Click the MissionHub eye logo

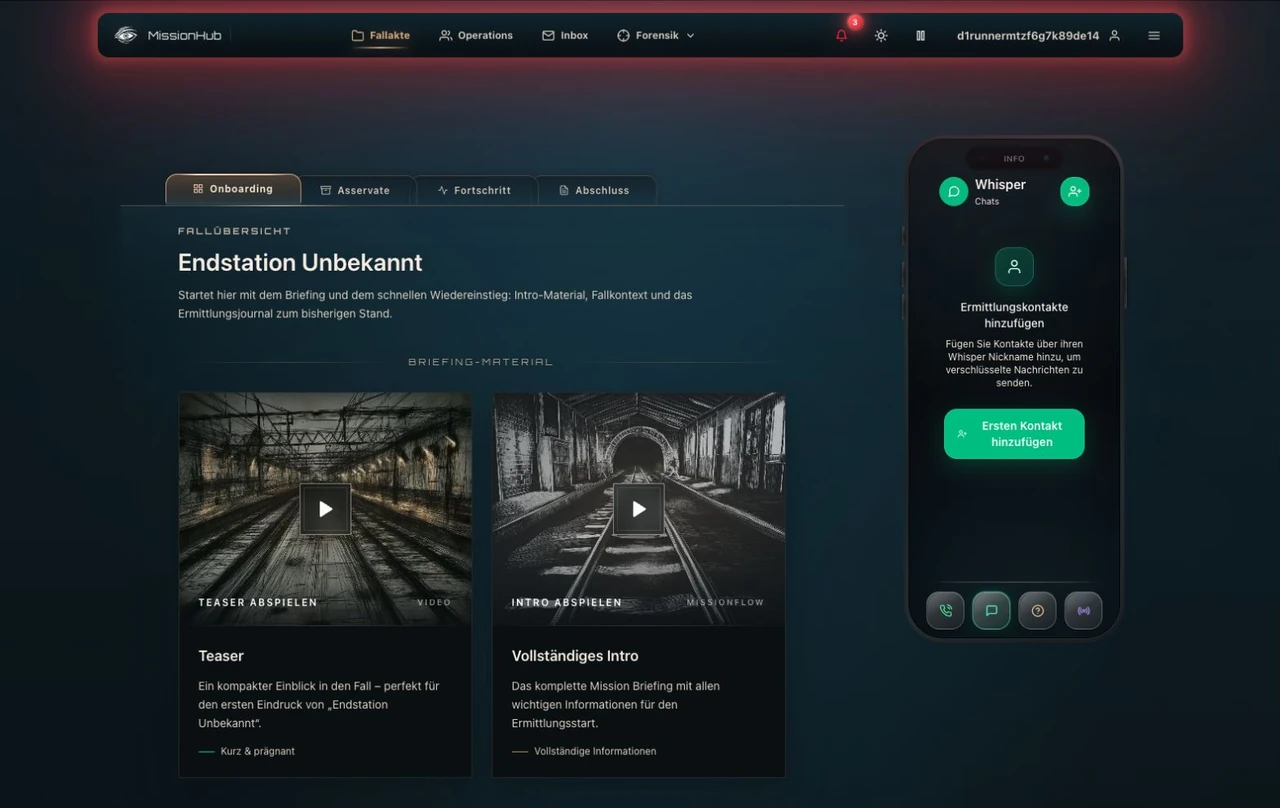tap(125, 35)
